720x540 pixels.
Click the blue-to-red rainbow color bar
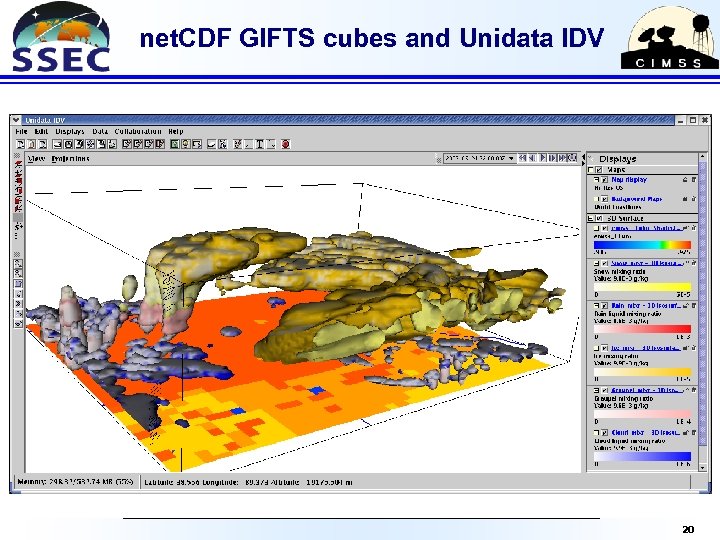pos(642,245)
